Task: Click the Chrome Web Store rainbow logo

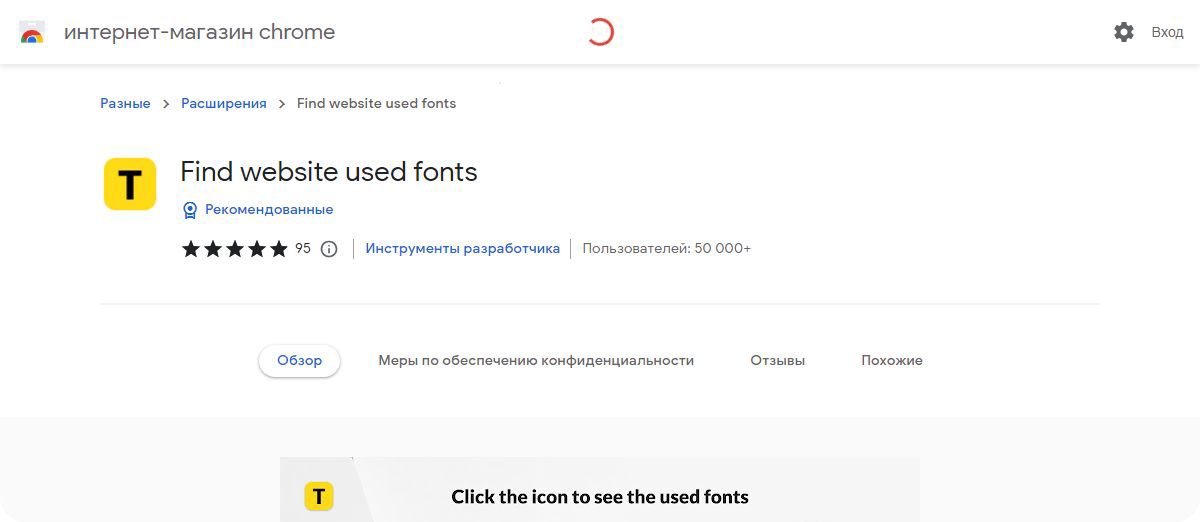Action: pyautogui.click(x=32, y=32)
